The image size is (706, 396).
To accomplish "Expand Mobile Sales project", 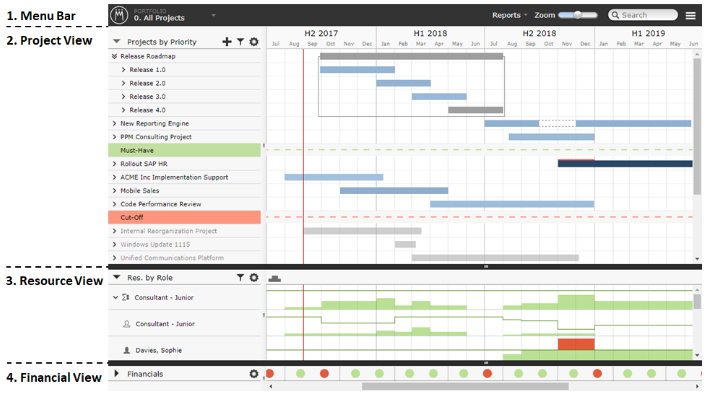I will pos(114,191).
